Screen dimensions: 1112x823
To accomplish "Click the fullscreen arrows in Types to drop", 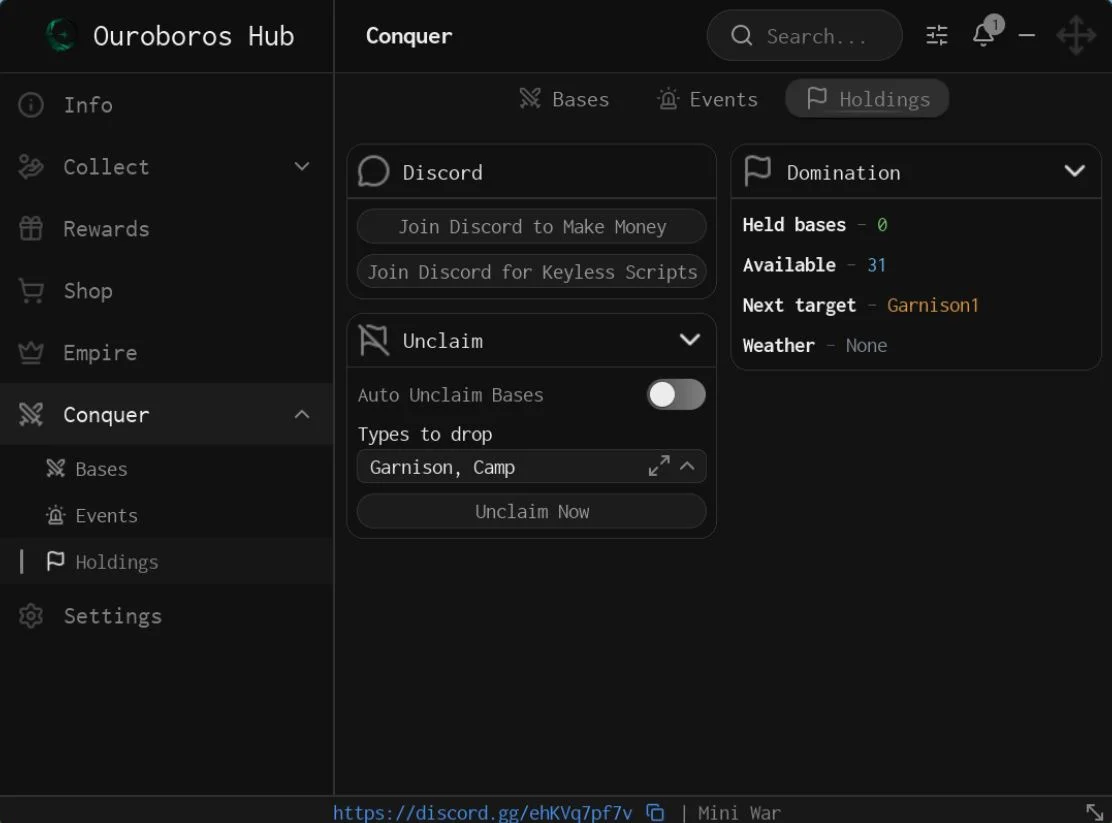I will click(x=659, y=466).
